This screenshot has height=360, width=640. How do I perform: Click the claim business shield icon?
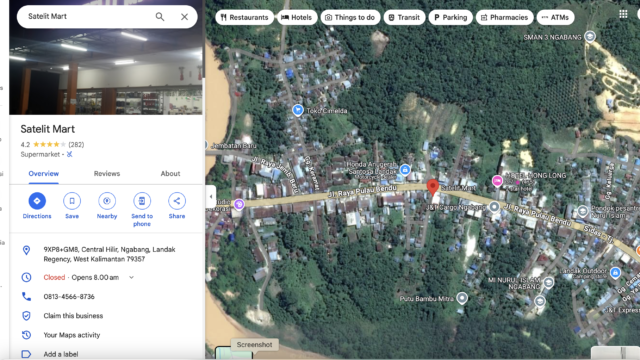(x=27, y=316)
